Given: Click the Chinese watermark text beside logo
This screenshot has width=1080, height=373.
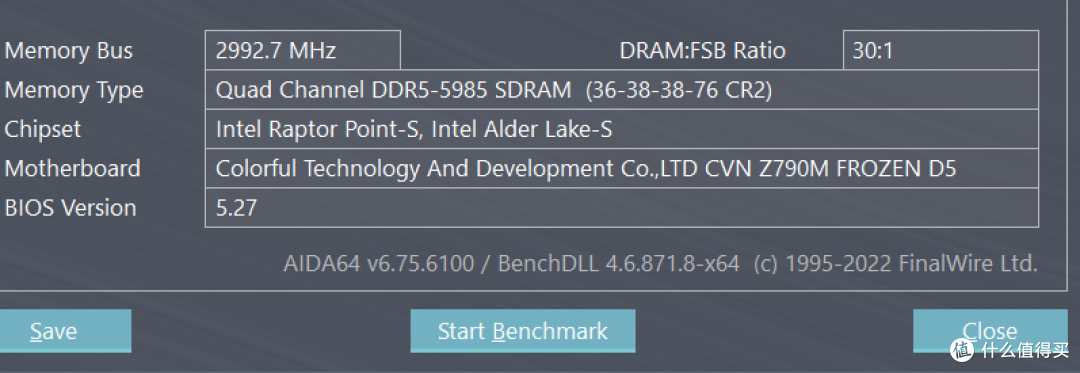Looking at the screenshot, I should pyautogui.click(x=1025, y=350).
